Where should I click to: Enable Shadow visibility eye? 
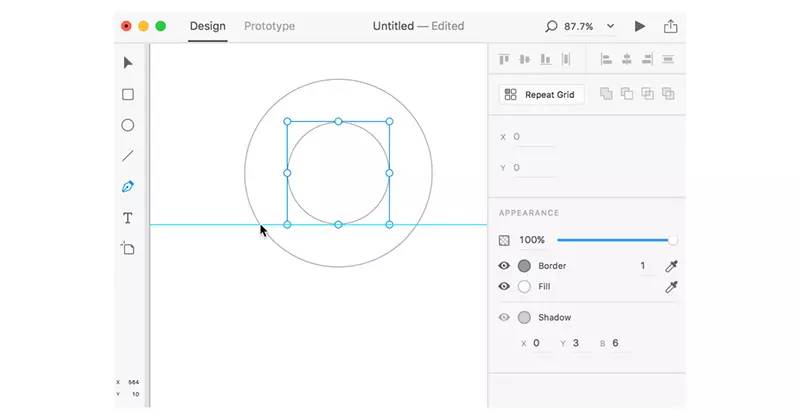(504, 318)
